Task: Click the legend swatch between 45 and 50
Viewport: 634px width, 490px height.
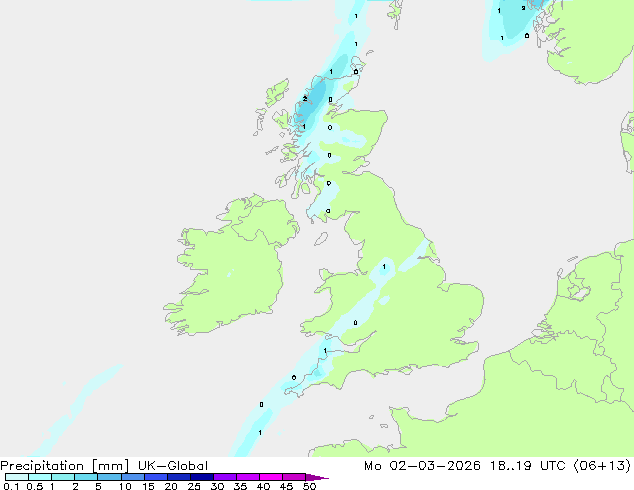Action: (x=294, y=477)
